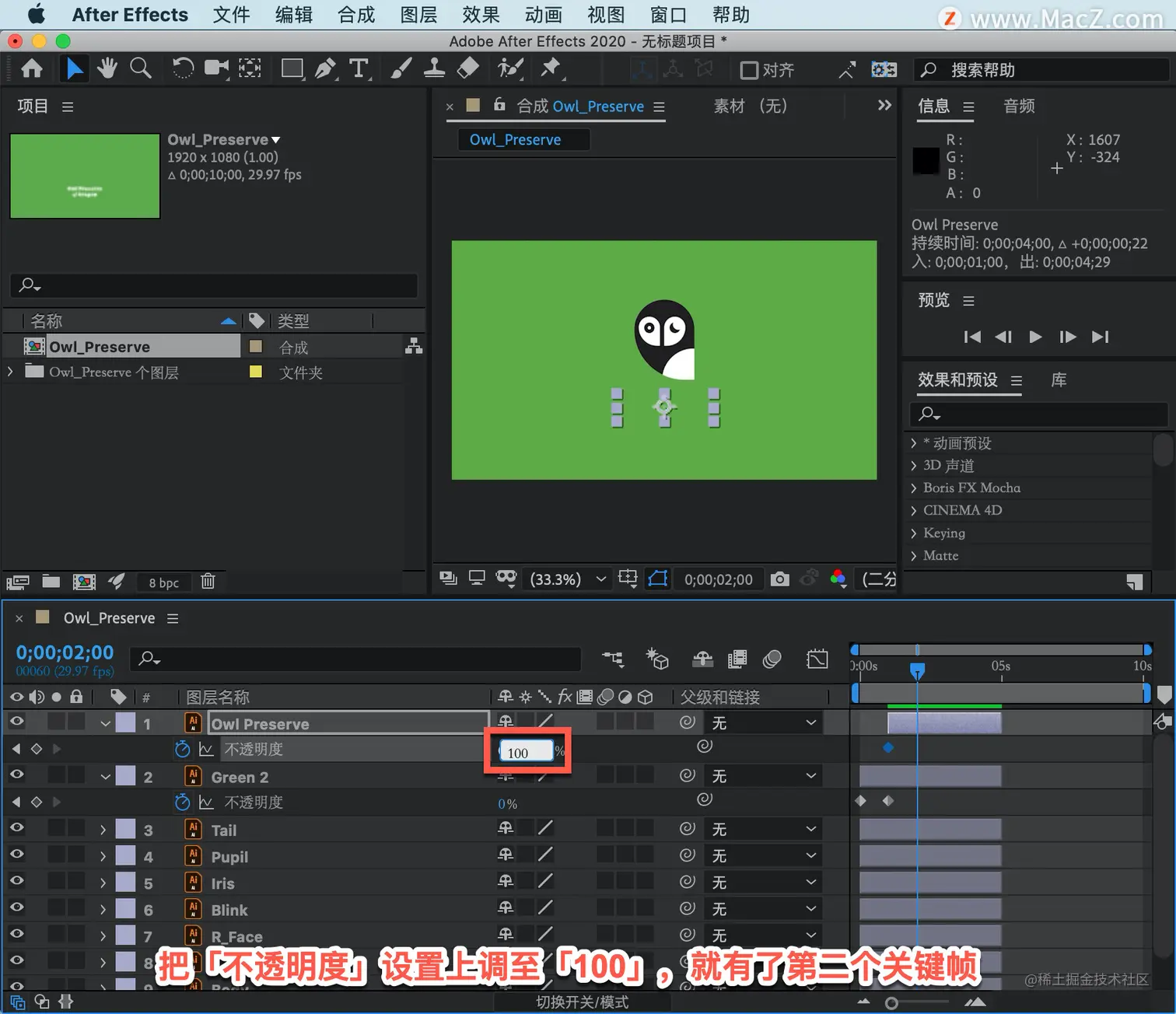1176x1014 pixels.
Task: Expand the Owl_Preserve 个图层 folder
Action: click(10, 372)
